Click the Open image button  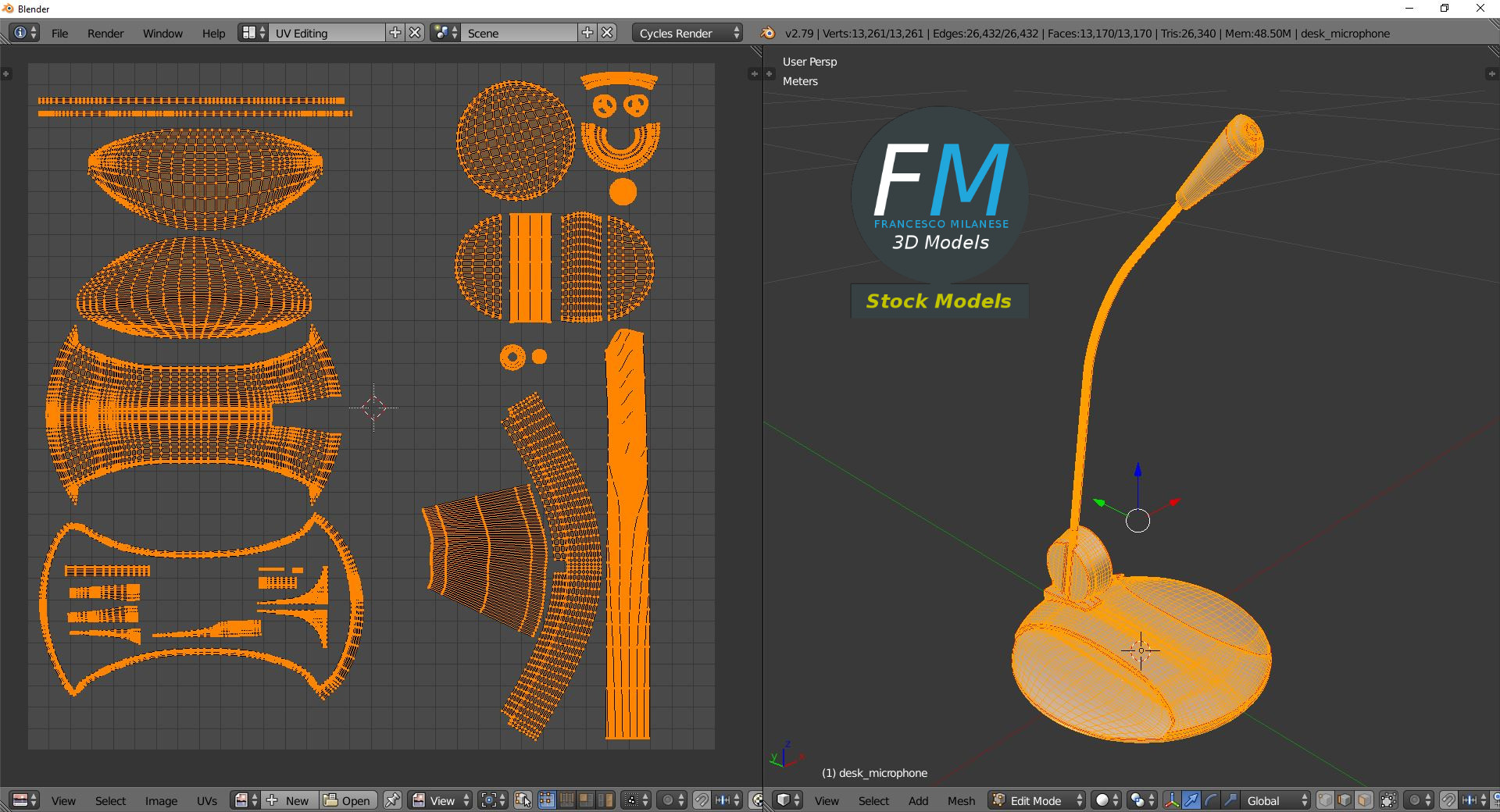(348, 800)
